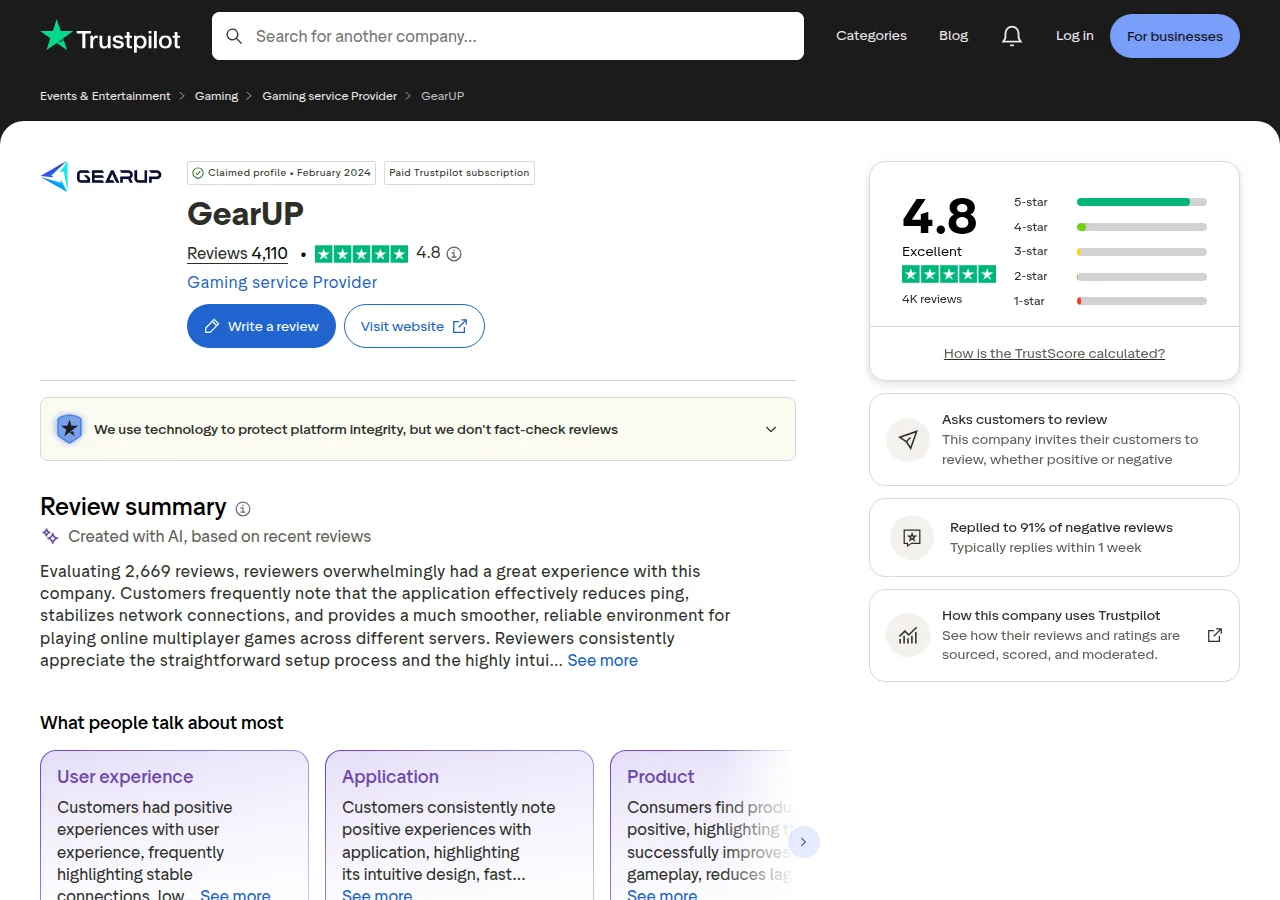1280x900 pixels.
Task: Expand User experience card See more
Action: (x=235, y=894)
